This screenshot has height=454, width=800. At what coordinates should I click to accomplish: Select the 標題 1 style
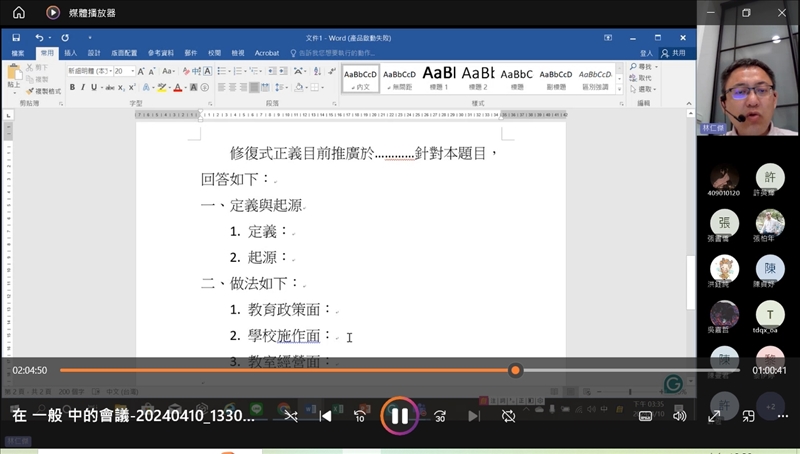point(439,77)
